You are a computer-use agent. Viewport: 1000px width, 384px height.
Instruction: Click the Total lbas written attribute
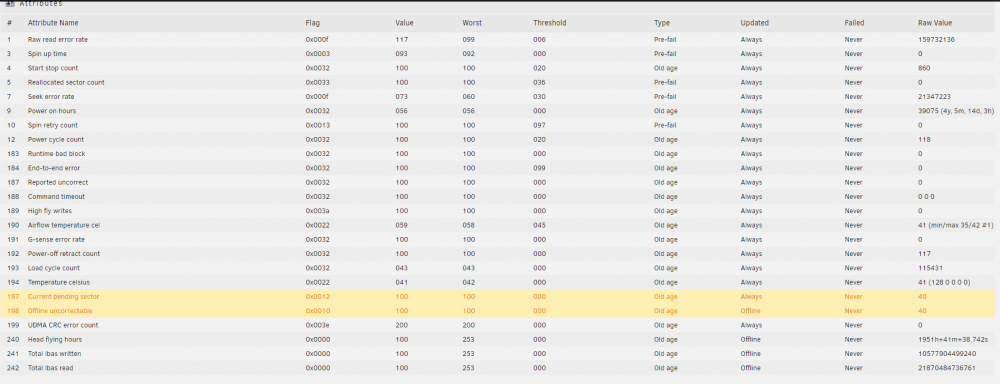tap(54, 353)
